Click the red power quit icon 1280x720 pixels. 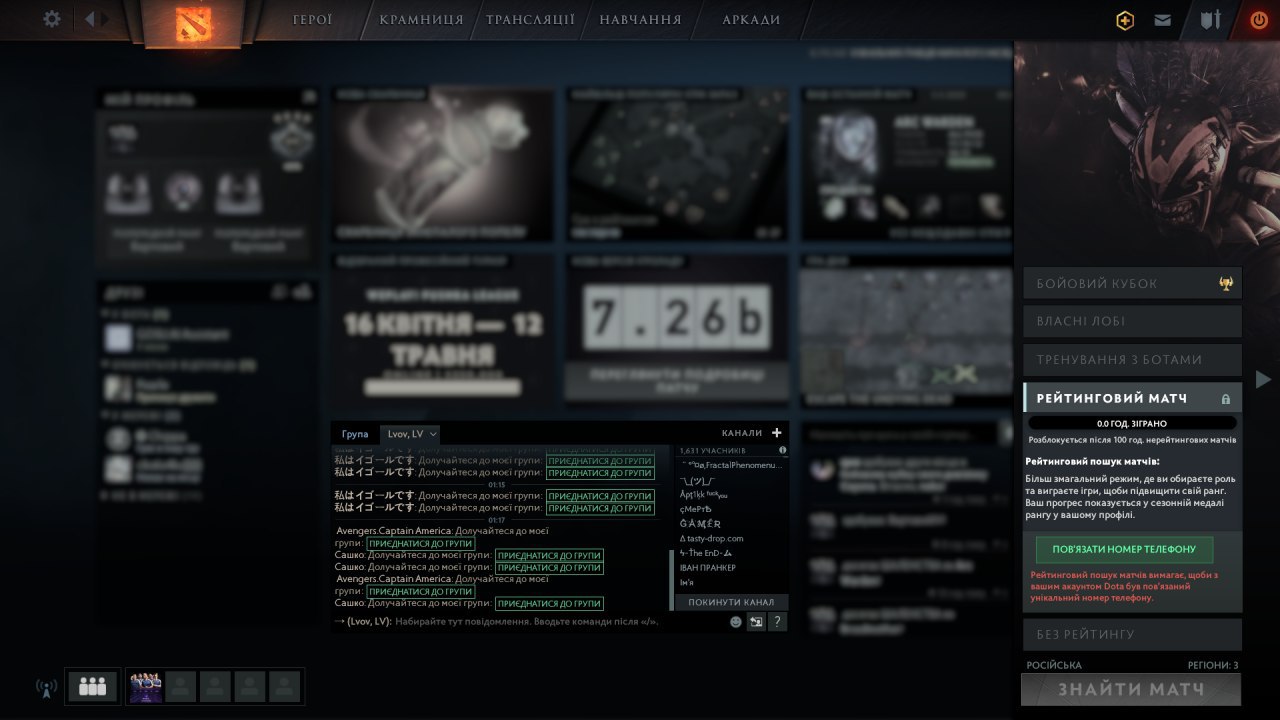pyautogui.click(x=1258, y=20)
